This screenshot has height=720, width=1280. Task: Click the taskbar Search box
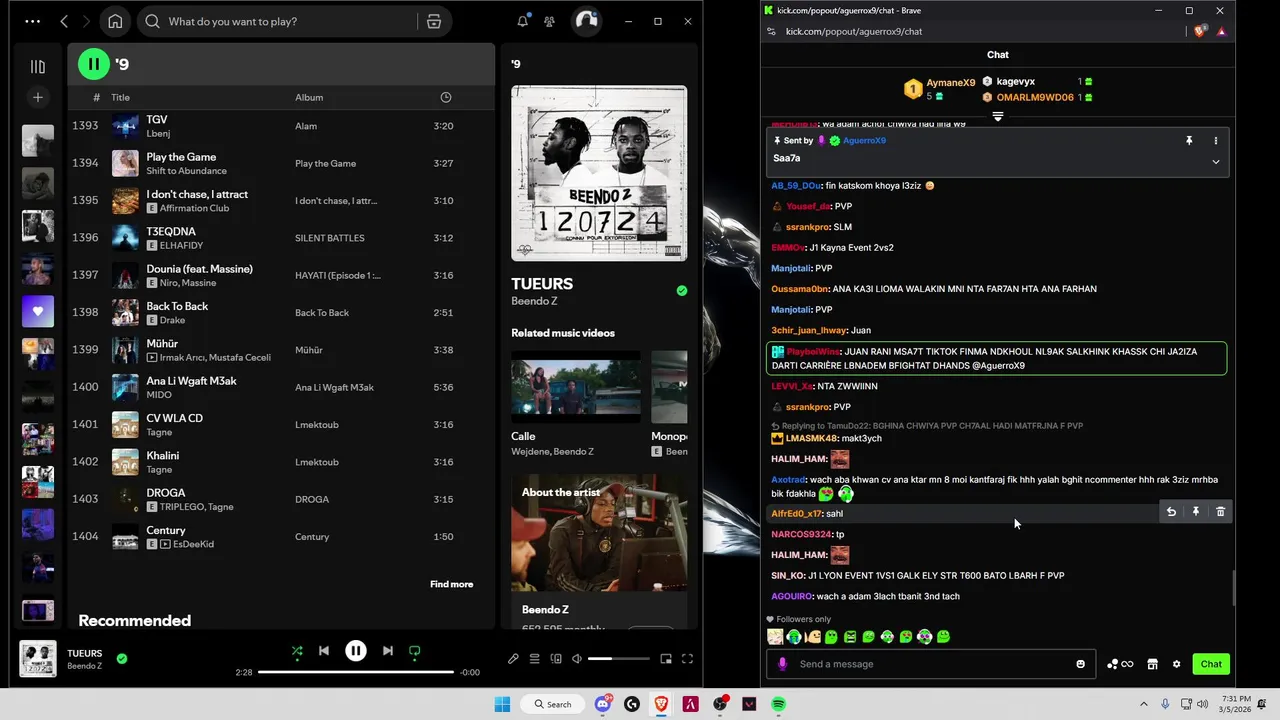(x=553, y=704)
